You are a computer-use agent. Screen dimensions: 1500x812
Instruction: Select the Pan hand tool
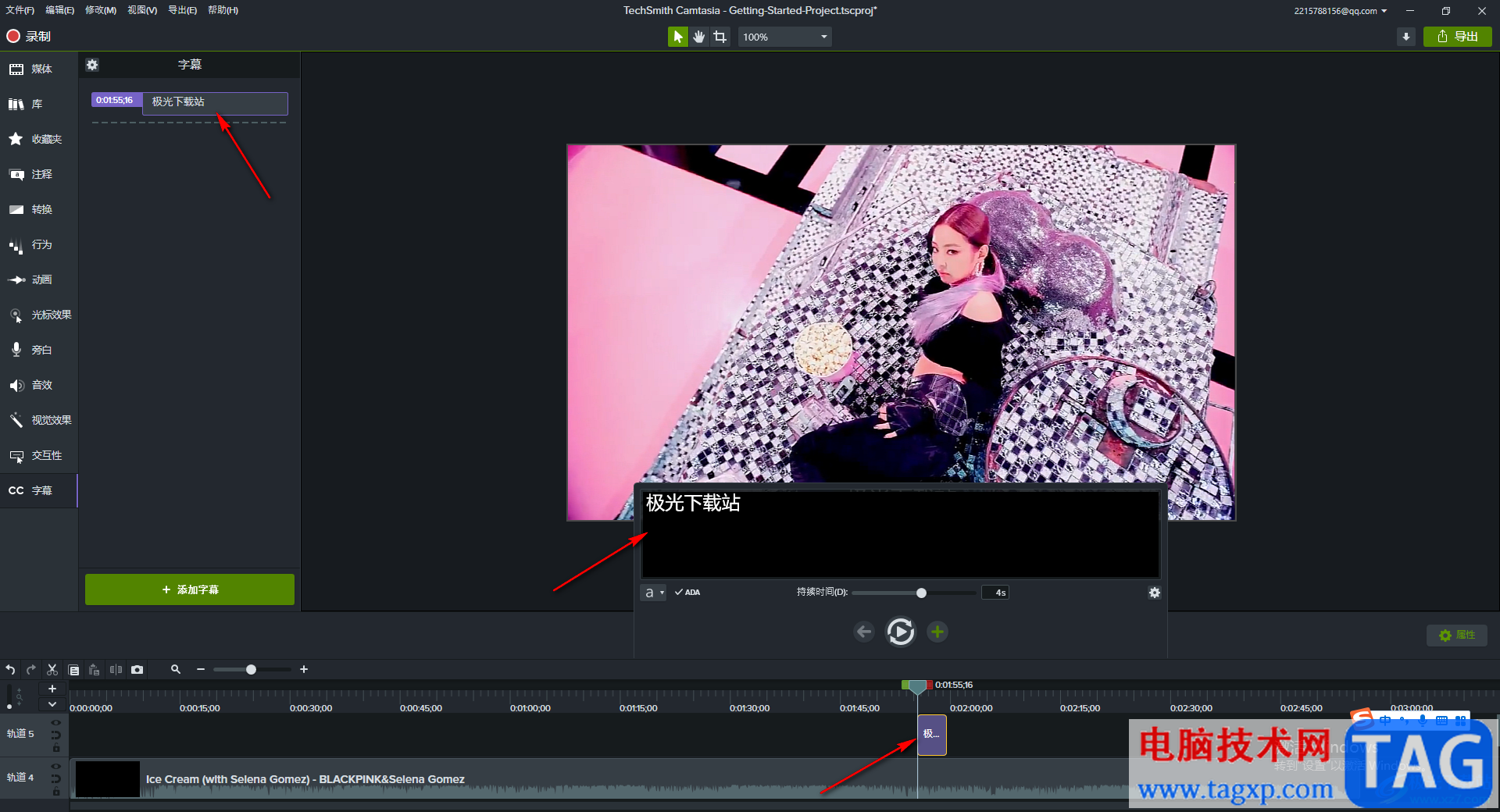699,37
